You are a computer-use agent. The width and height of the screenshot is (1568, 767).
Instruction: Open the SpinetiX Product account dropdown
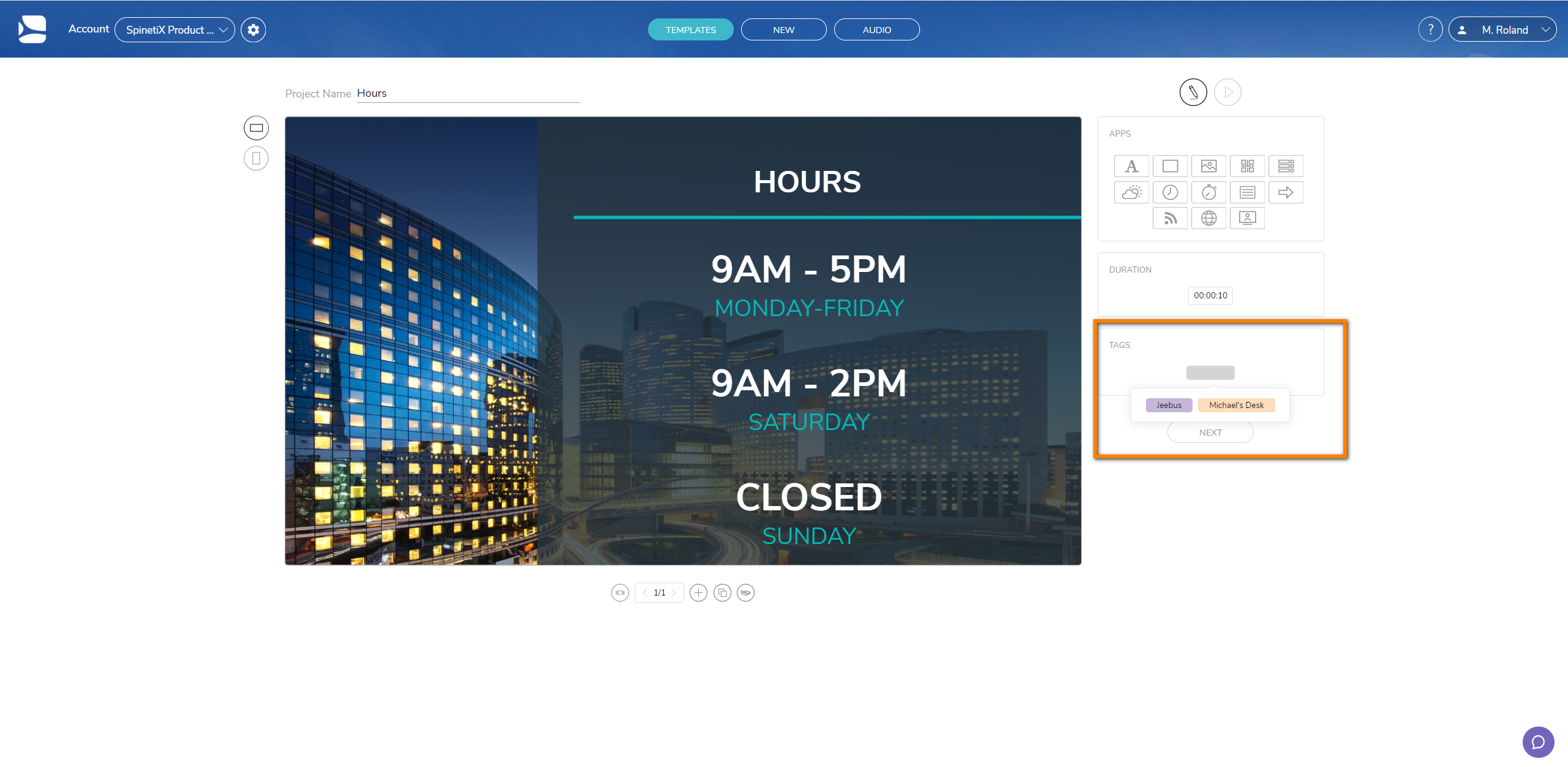[x=175, y=30]
